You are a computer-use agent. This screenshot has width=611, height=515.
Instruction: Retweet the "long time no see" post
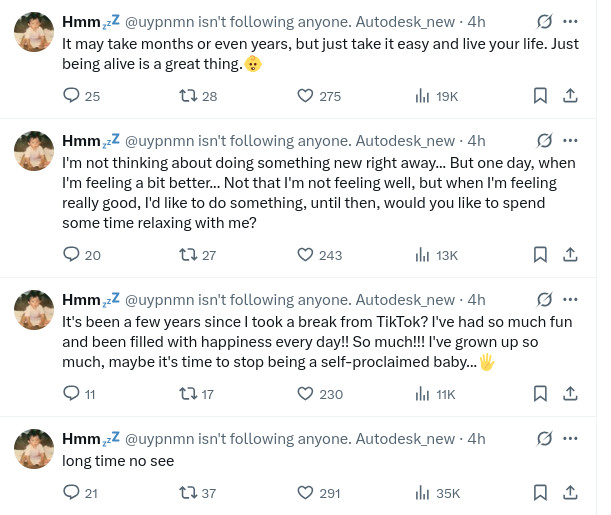click(186, 492)
